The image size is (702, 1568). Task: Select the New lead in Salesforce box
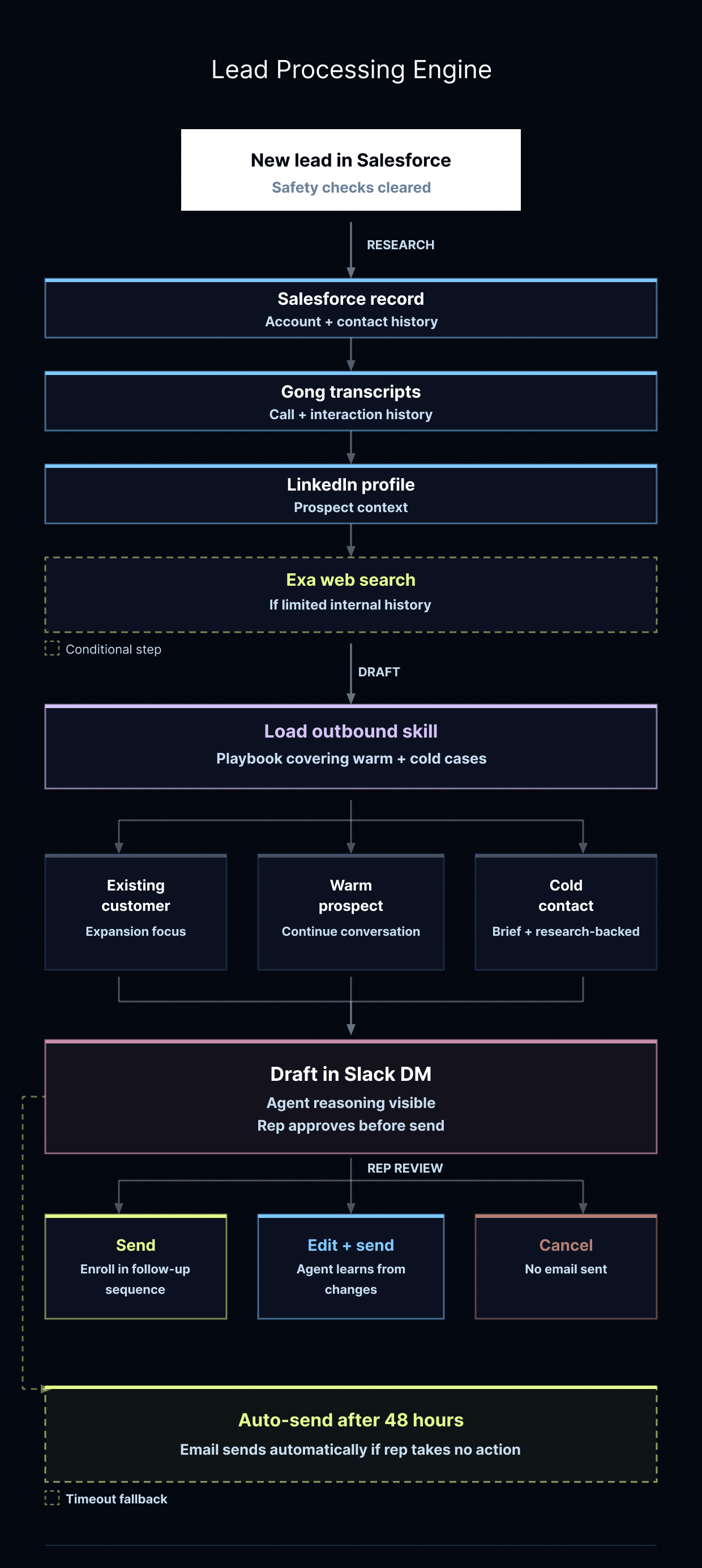click(351, 170)
